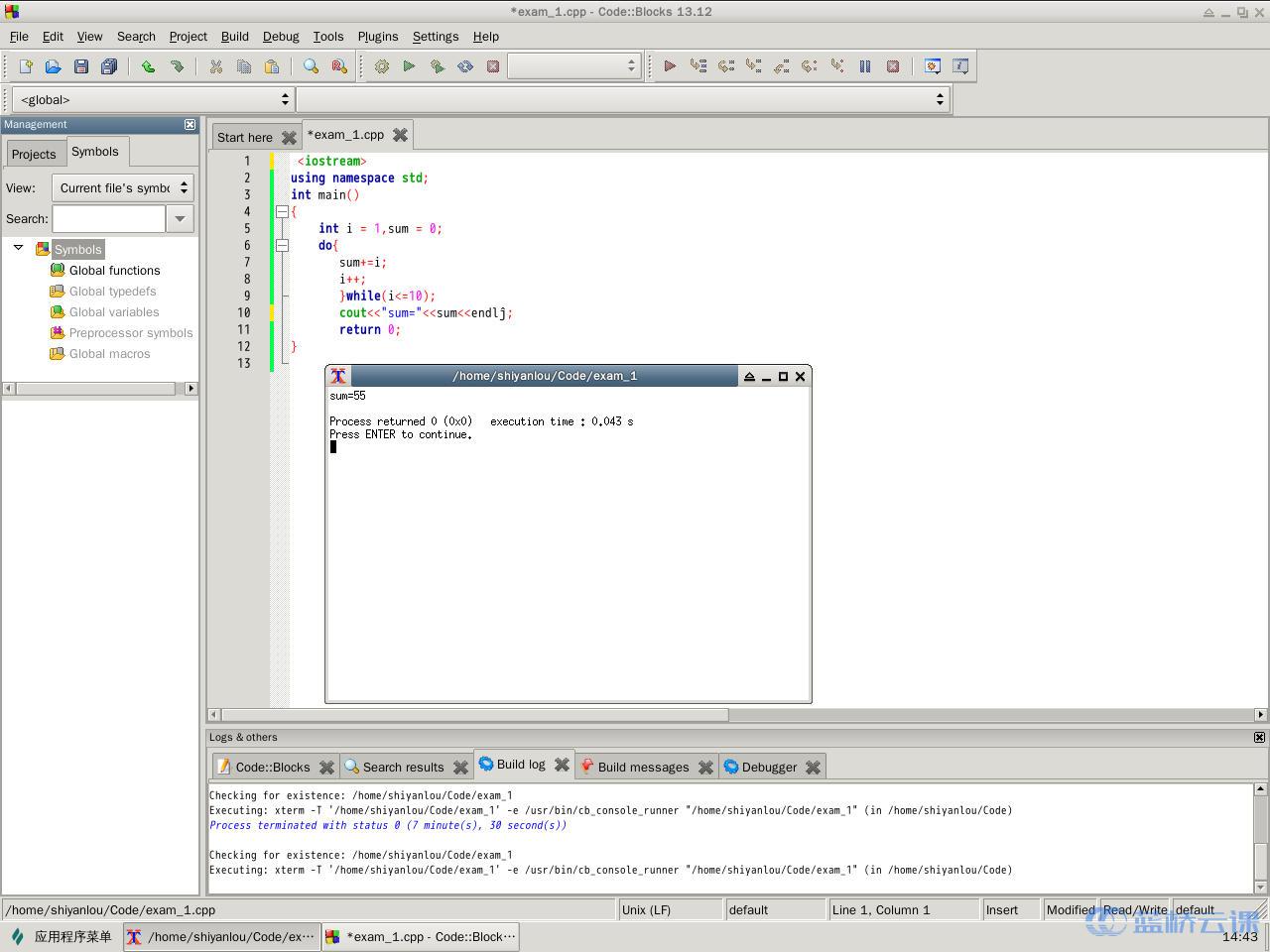1270x952 pixels.
Task: Open the Debugging windows toolbar icon
Action: [933, 66]
